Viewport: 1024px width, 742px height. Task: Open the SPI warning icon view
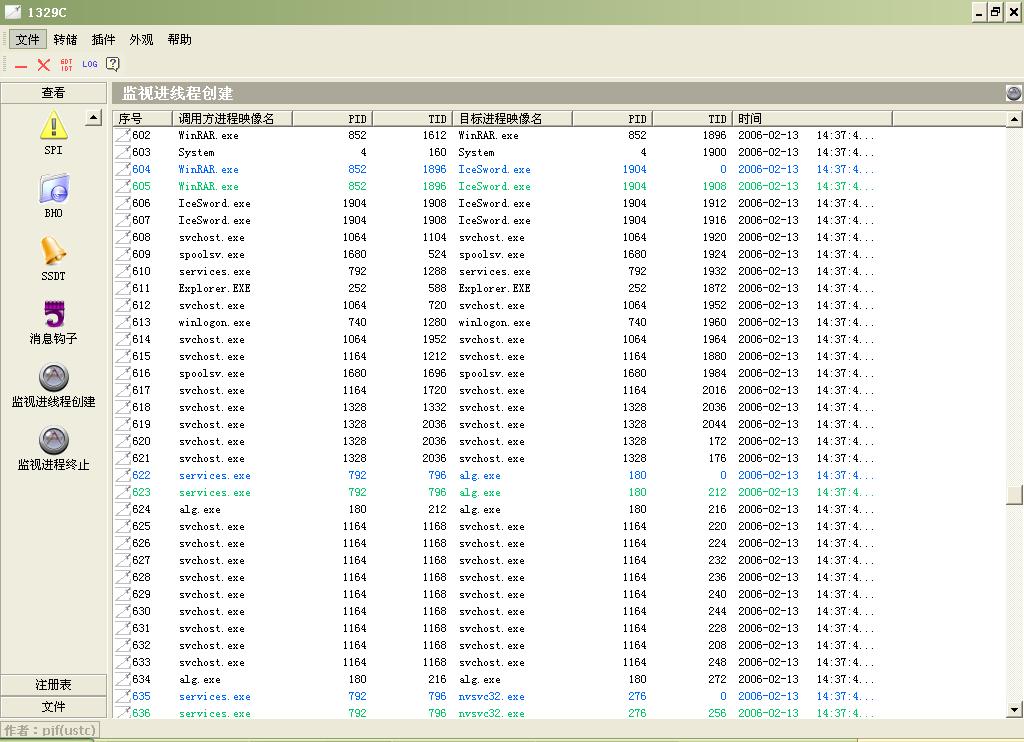[x=53, y=126]
